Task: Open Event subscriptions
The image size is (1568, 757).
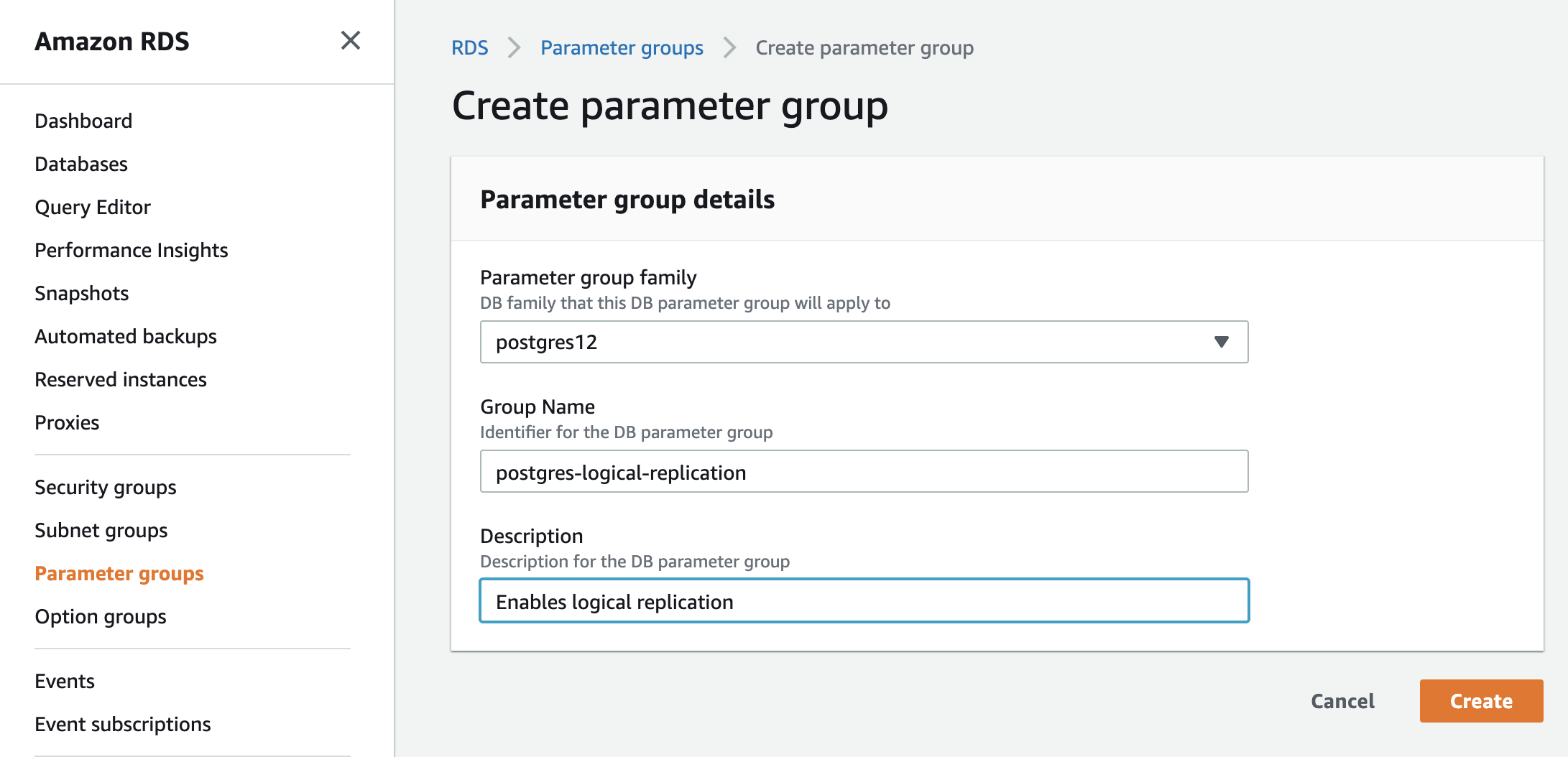Action: pyautogui.click(x=122, y=724)
